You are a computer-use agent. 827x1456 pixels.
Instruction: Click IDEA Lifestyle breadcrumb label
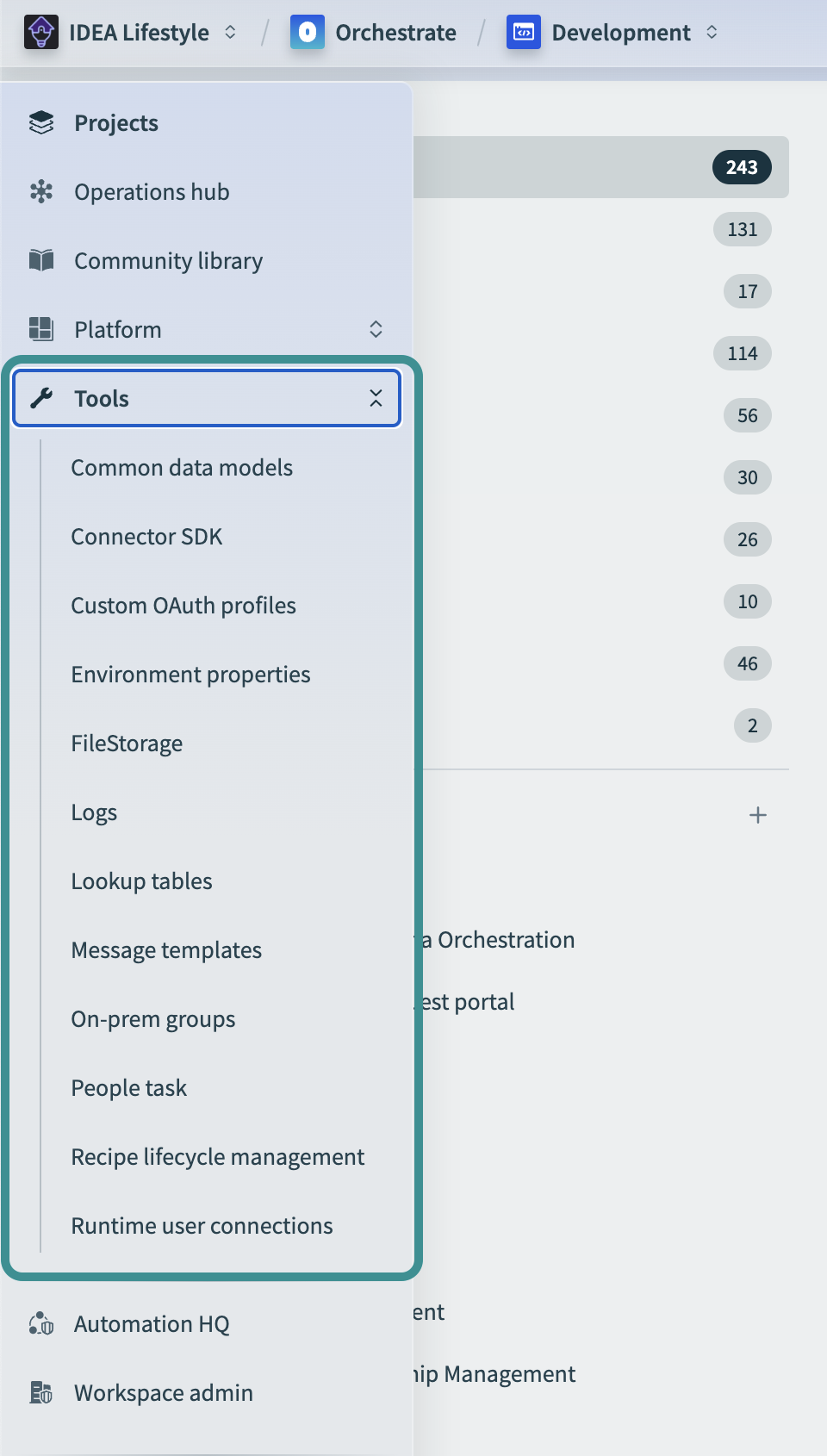tap(139, 33)
